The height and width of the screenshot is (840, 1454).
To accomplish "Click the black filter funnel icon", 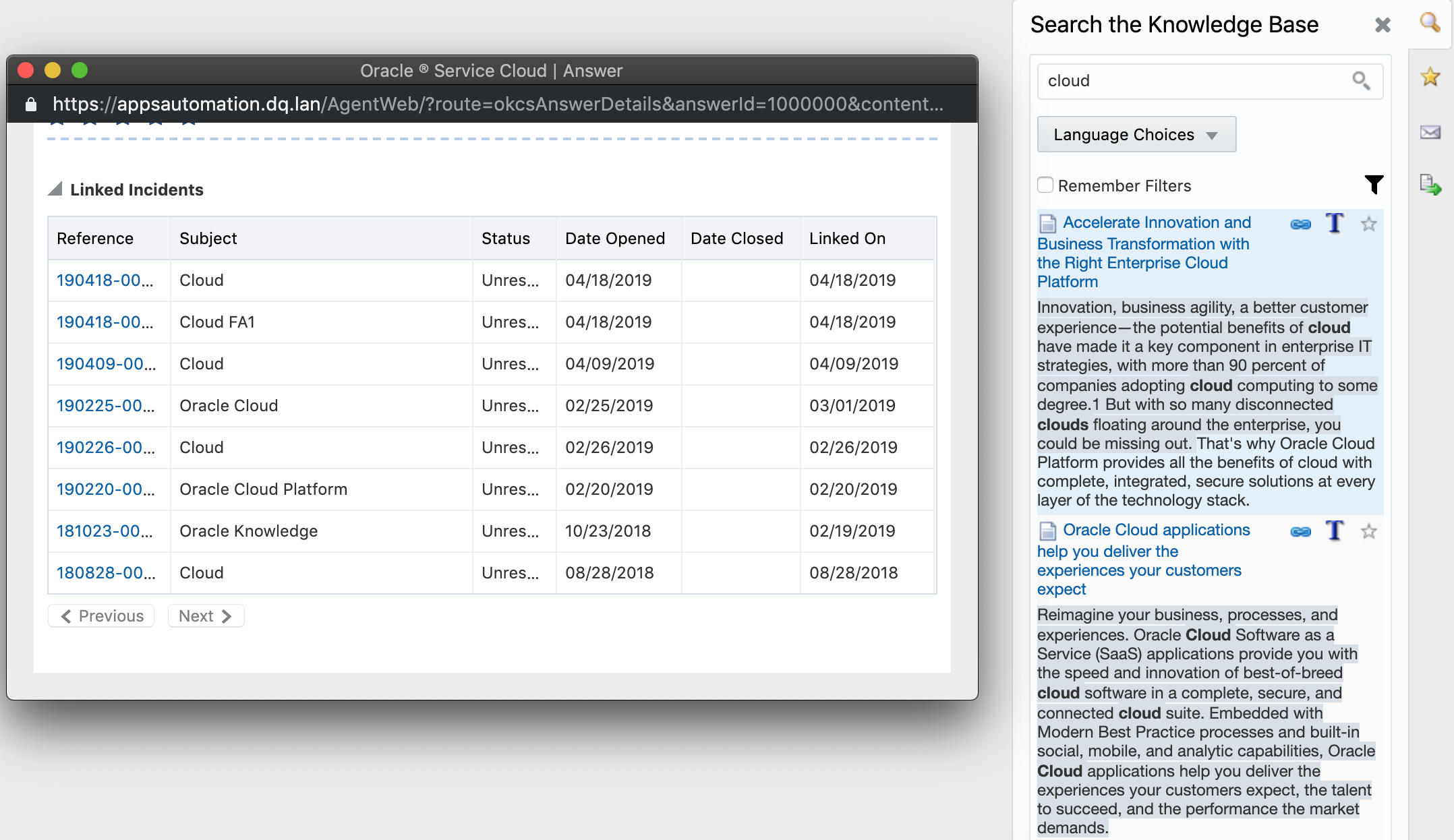I will tap(1374, 184).
